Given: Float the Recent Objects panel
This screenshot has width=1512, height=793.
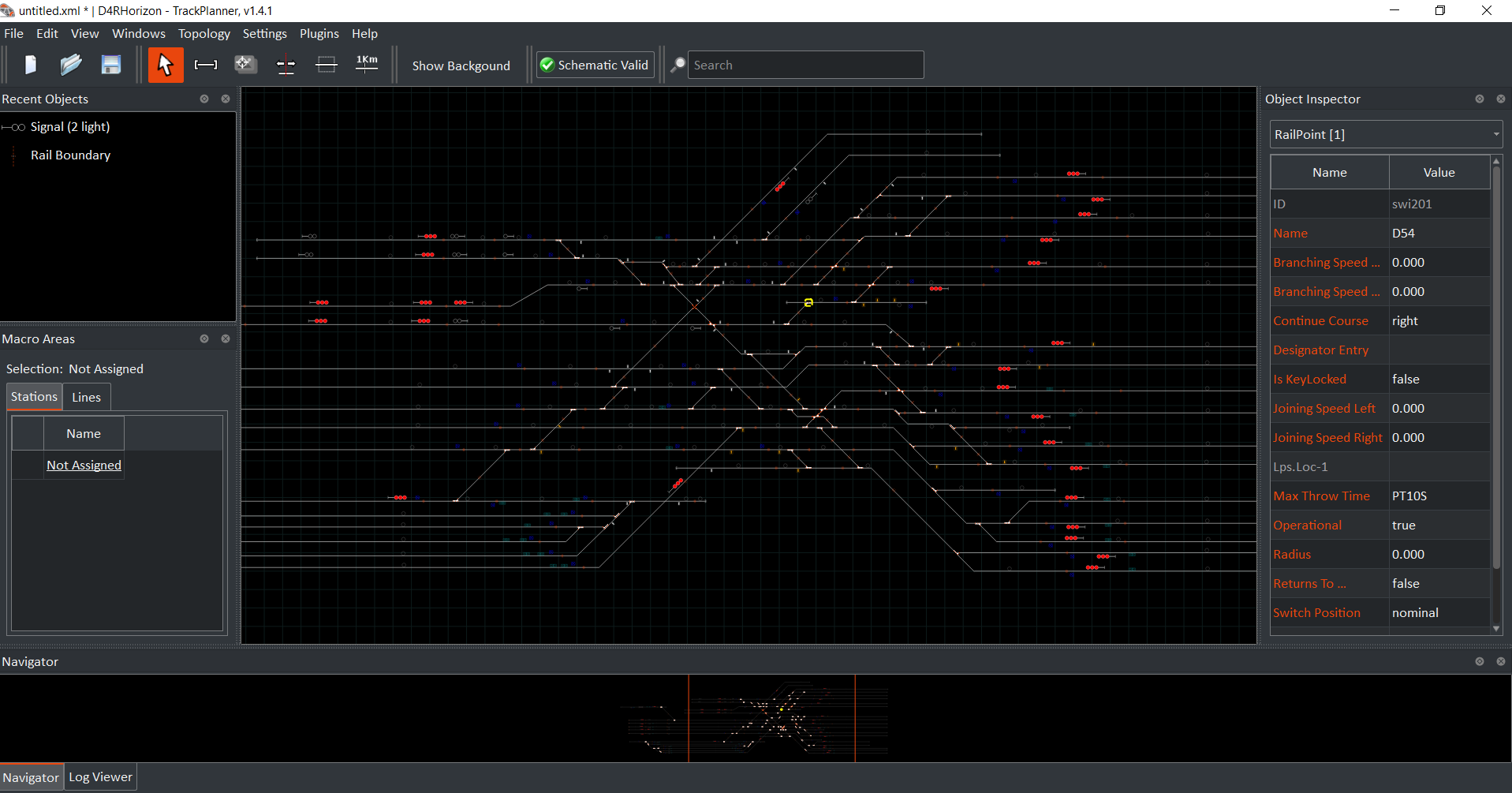Looking at the screenshot, I should tap(204, 99).
